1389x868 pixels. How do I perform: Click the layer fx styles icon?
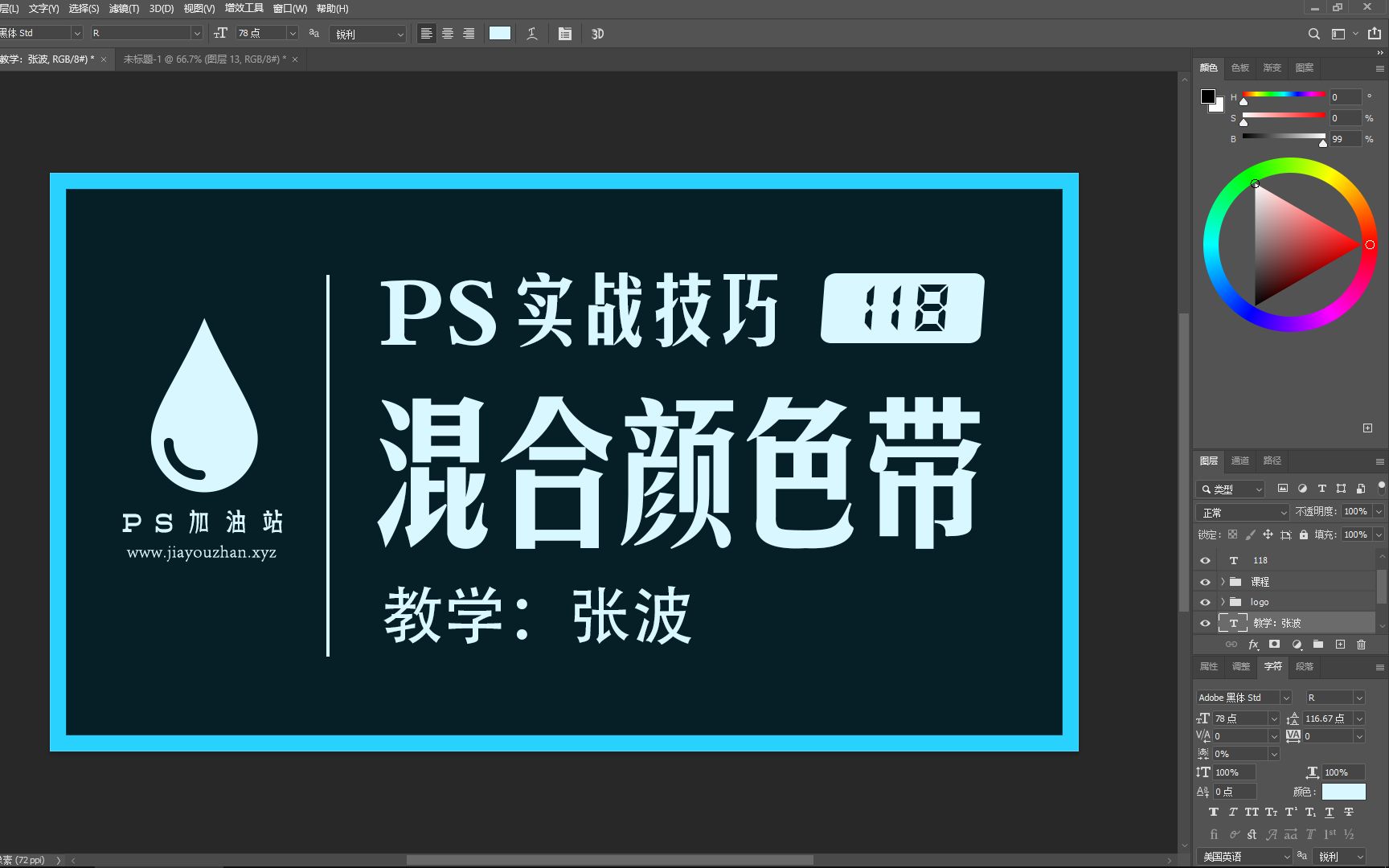tap(1253, 645)
